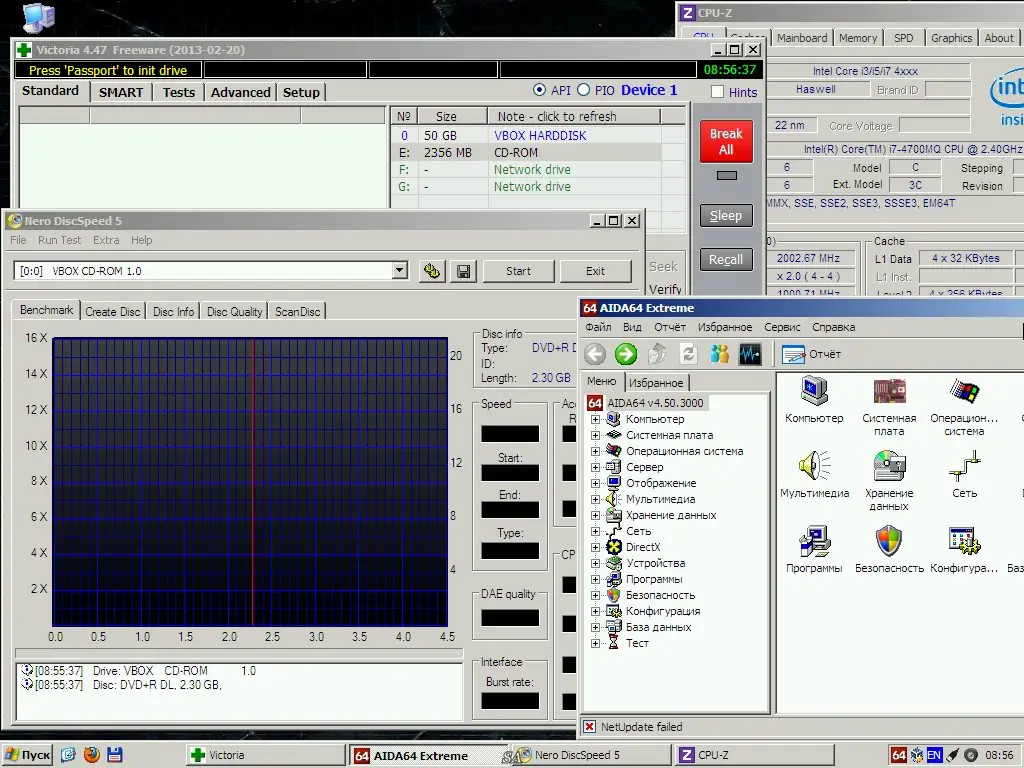Enable the Hints checkbox in Victoria

tap(717, 92)
